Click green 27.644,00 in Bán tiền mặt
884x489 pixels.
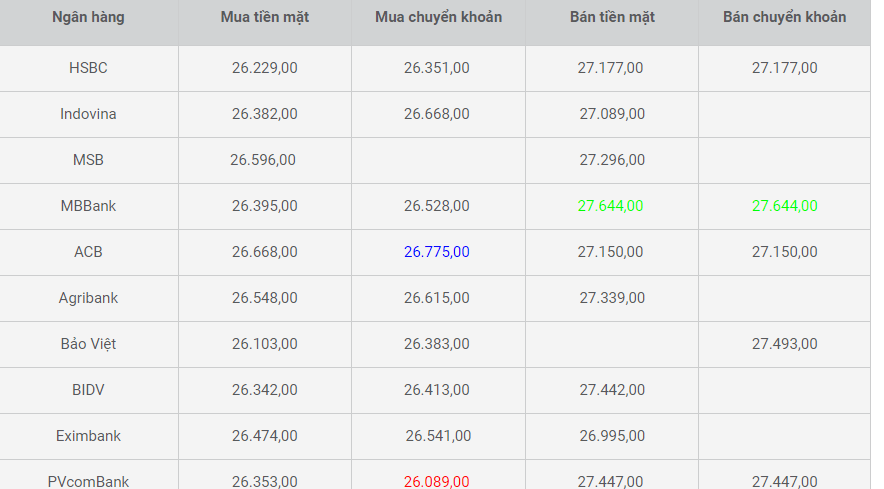[x=610, y=206]
